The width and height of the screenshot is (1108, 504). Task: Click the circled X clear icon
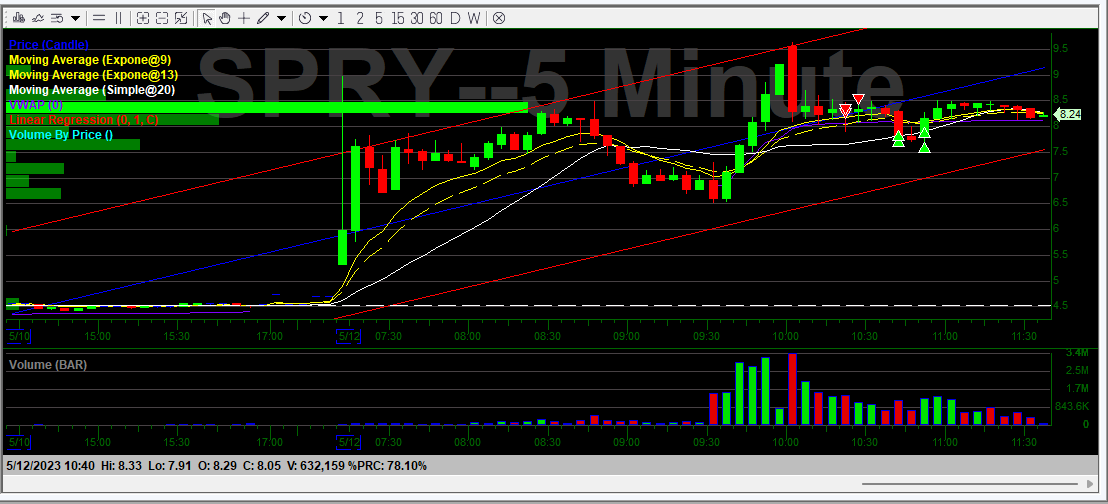point(498,18)
